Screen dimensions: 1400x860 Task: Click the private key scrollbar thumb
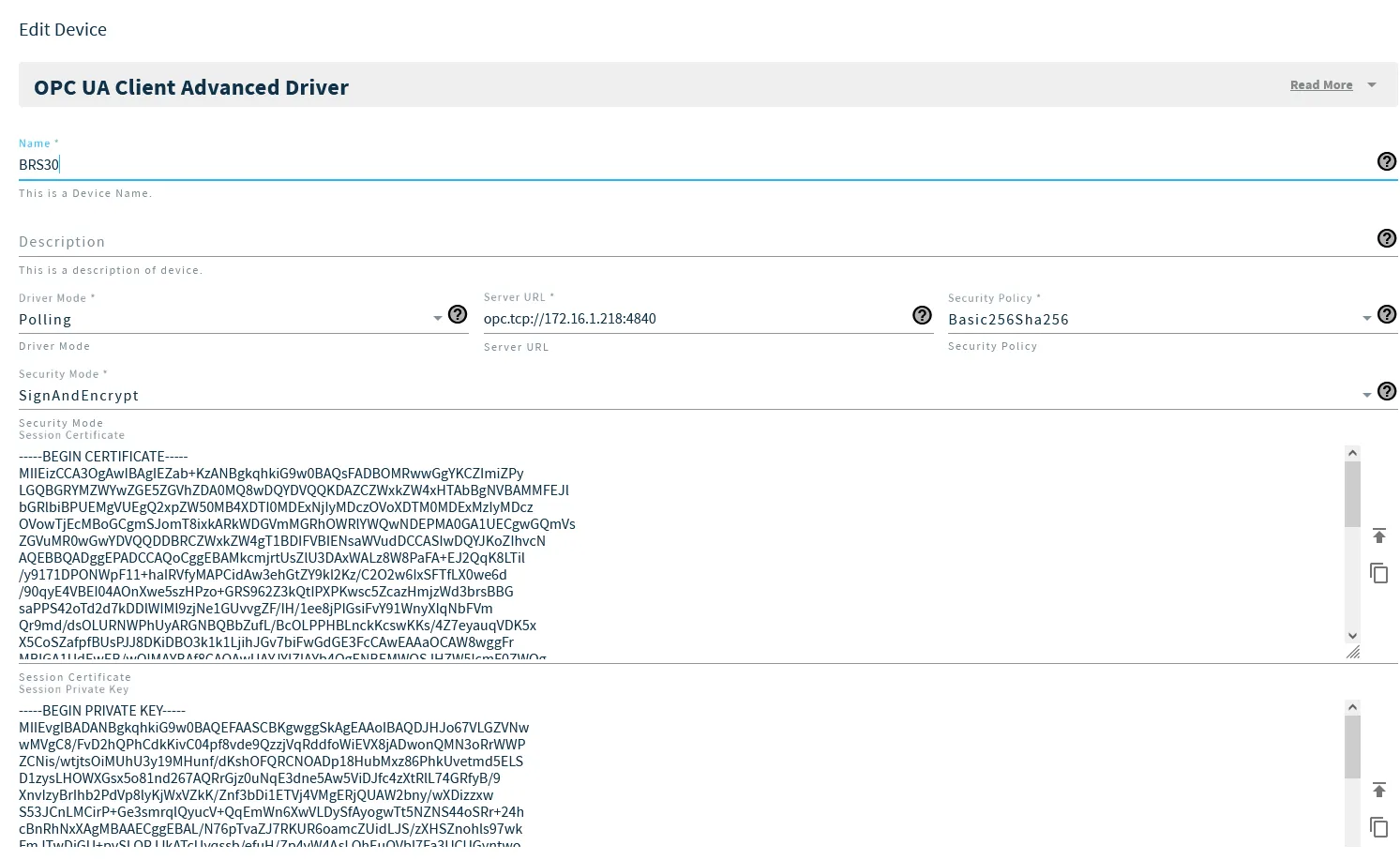pos(1351,747)
